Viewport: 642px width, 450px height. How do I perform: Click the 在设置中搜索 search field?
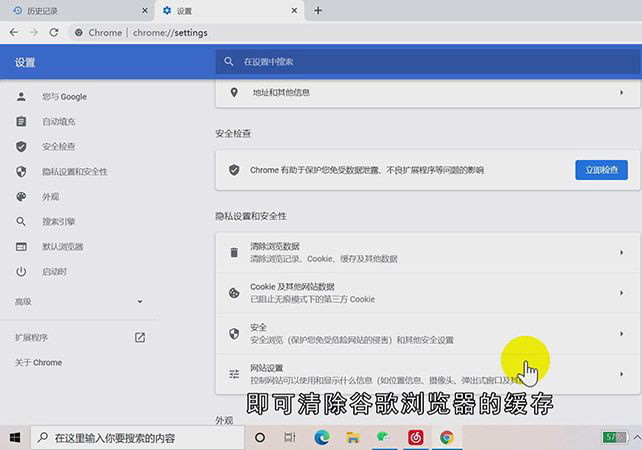(428, 62)
